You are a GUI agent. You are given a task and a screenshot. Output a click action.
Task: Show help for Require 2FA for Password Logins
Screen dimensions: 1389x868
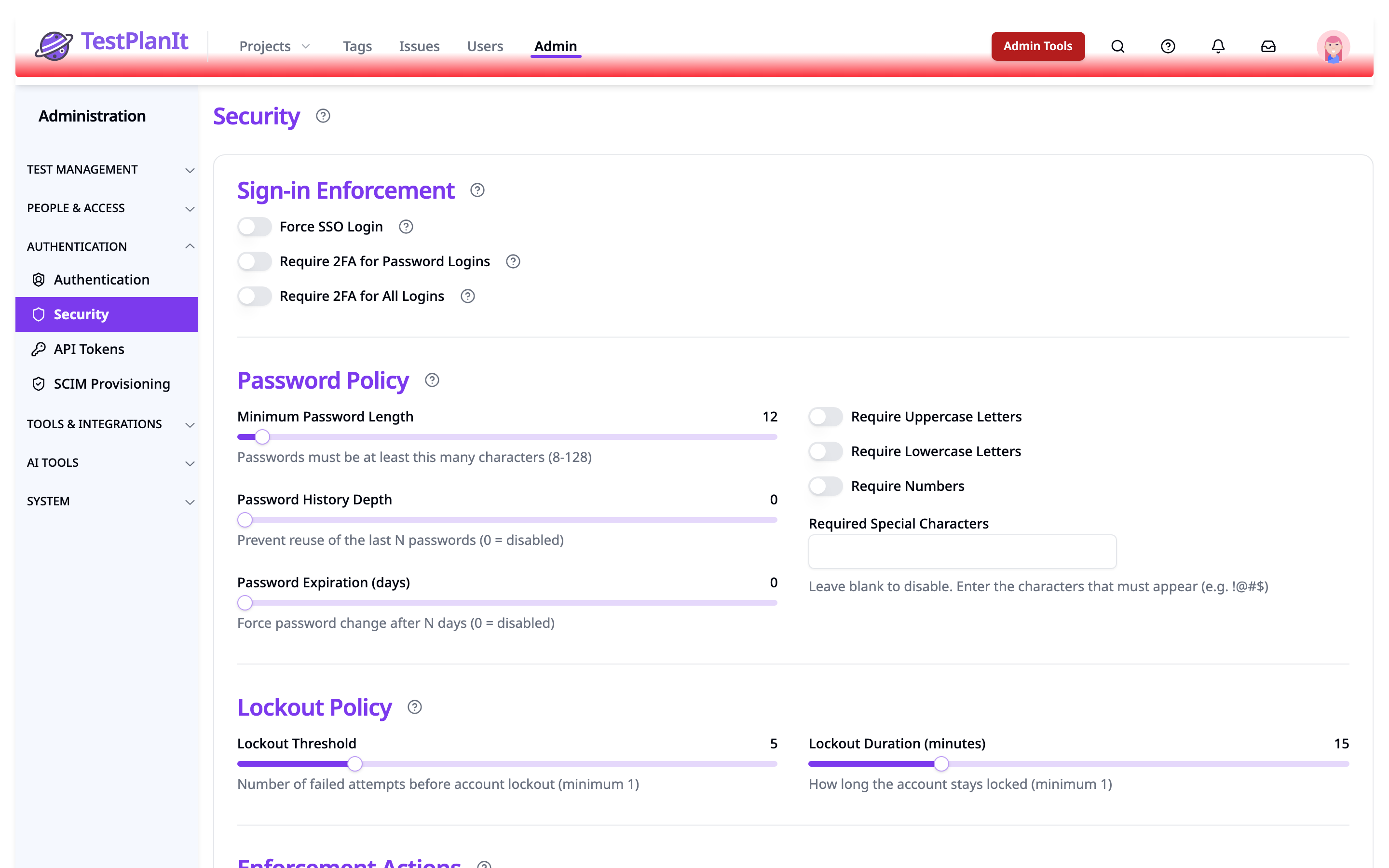[513, 262]
